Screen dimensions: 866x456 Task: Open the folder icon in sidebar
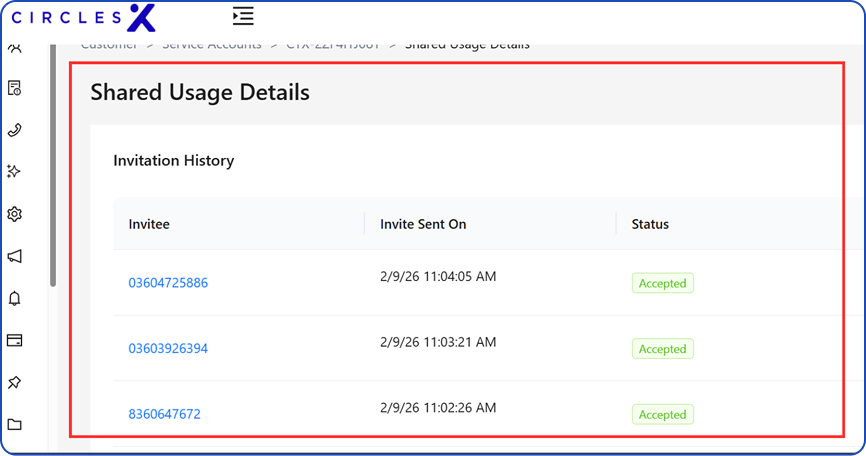(x=15, y=424)
